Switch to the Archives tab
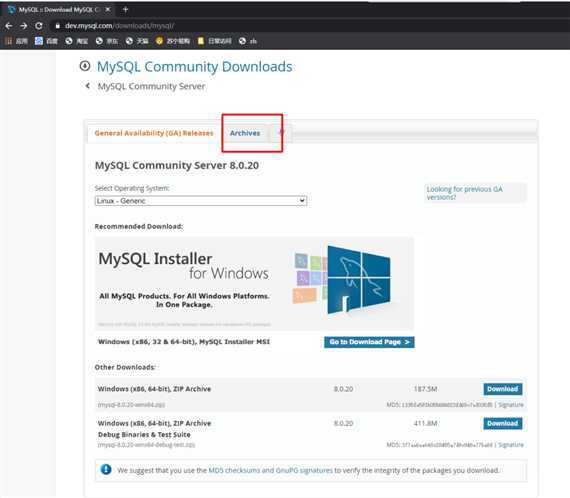570x498 pixels. coord(245,133)
